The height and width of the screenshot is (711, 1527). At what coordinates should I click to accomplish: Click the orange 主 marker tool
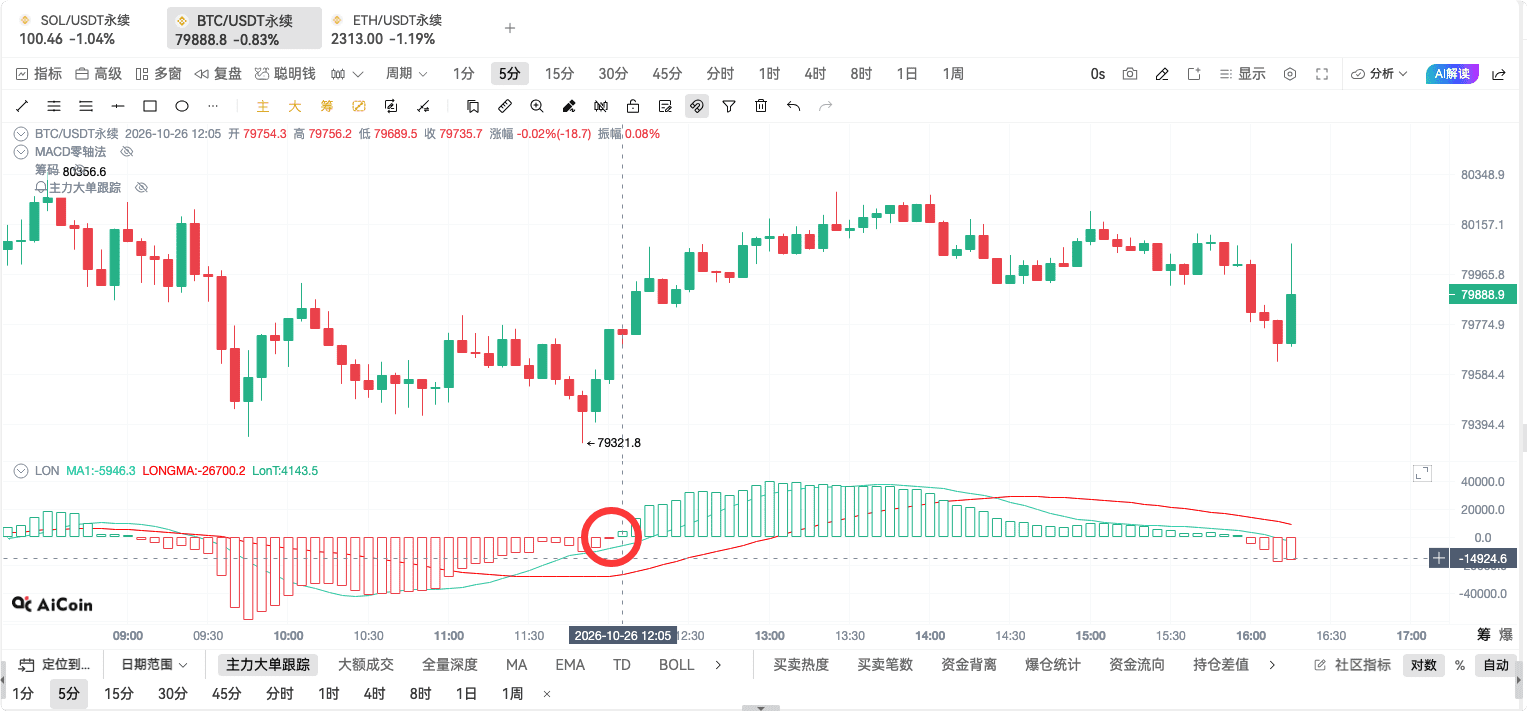pos(263,106)
